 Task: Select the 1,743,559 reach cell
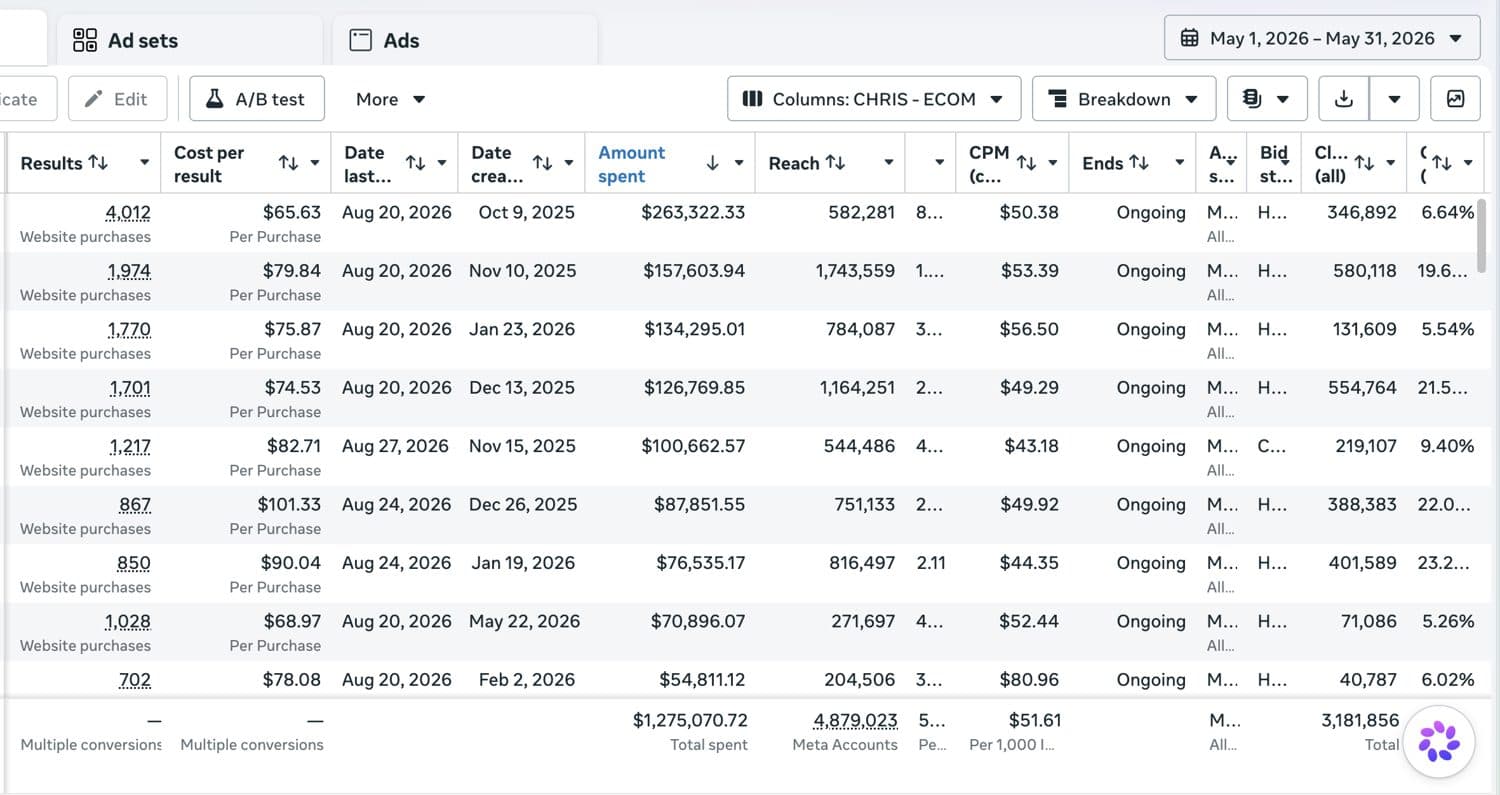(855, 271)
